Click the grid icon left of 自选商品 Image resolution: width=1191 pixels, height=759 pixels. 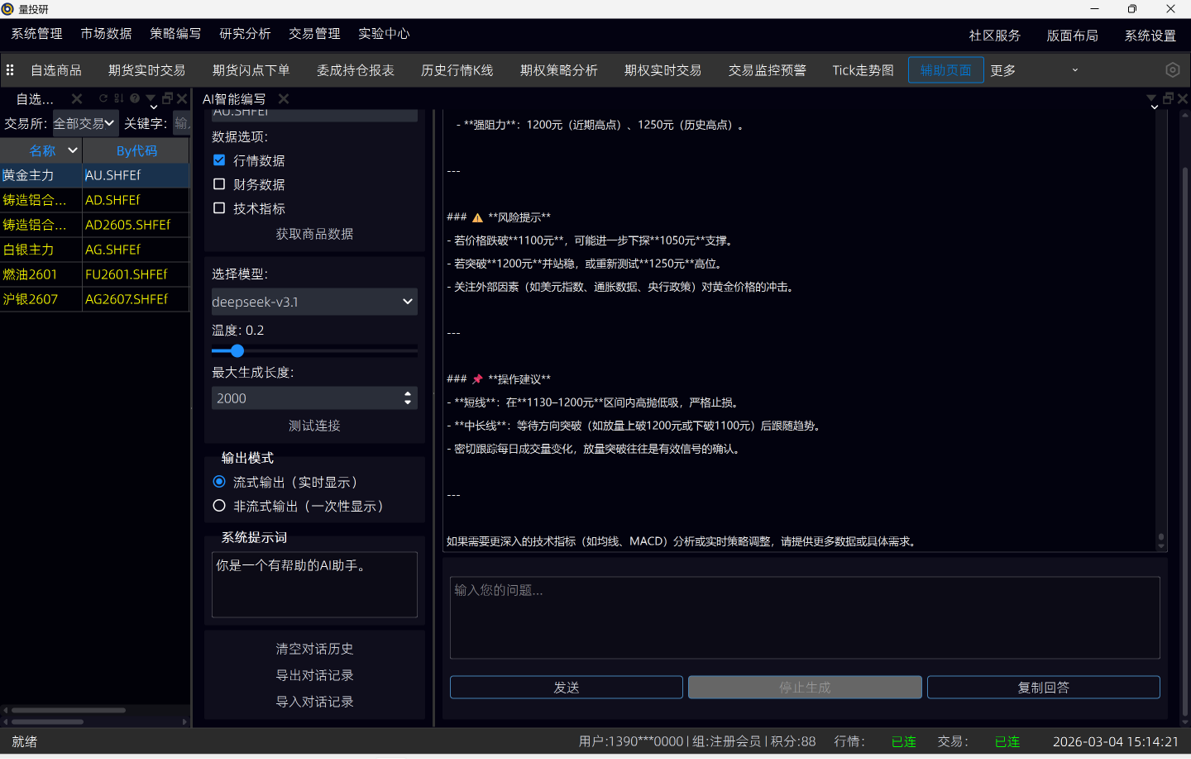tap(10, 70)
